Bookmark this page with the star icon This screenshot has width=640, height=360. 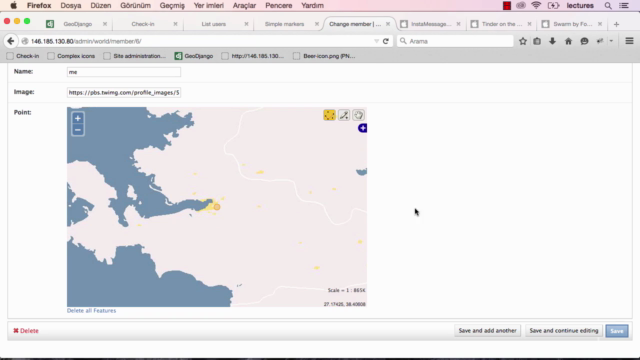click(523, 41)
